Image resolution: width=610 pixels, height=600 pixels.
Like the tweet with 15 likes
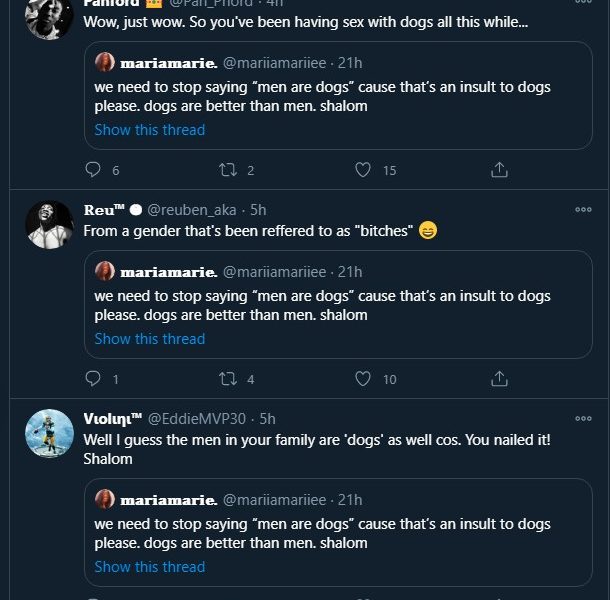point(364,170)
